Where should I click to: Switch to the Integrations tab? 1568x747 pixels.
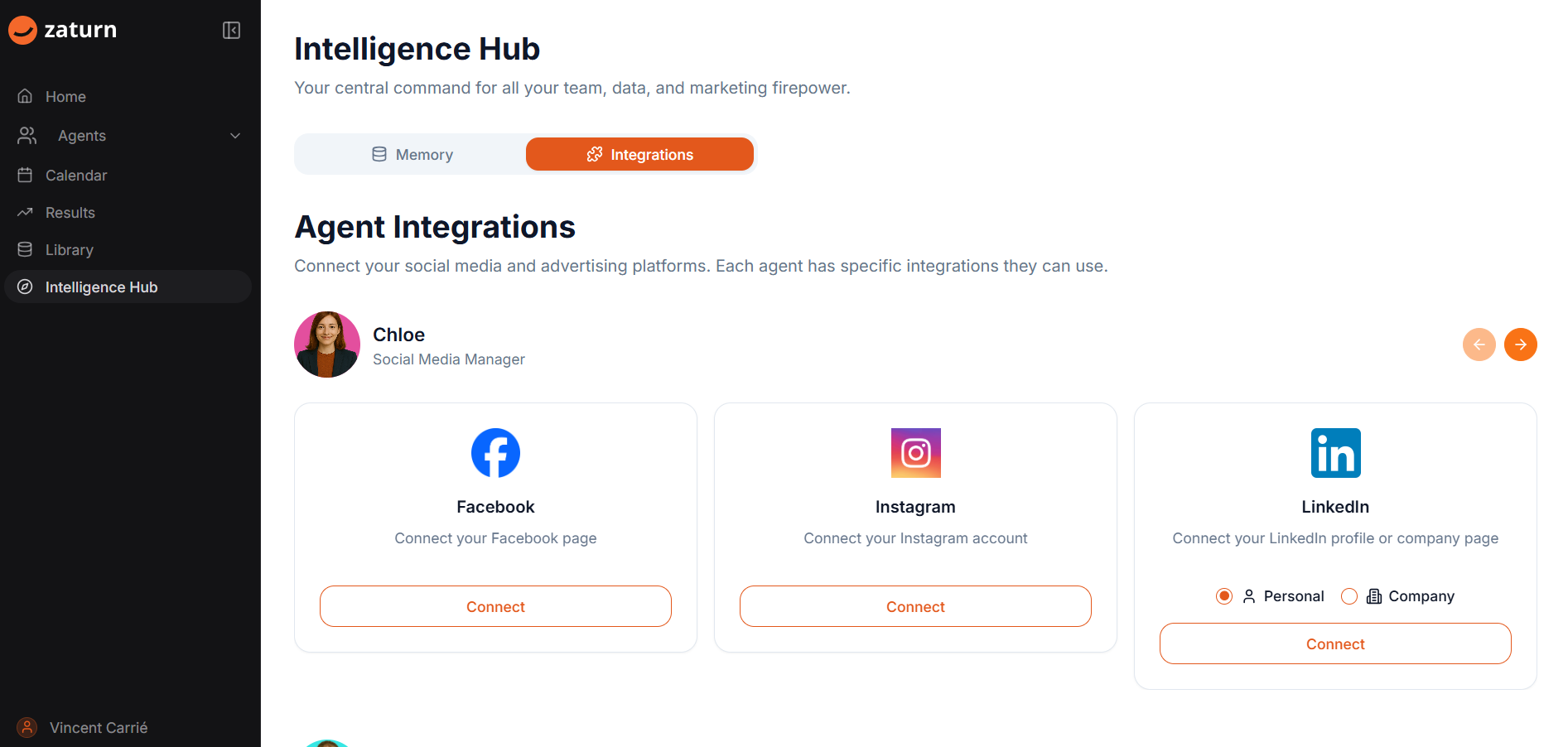point(639,155)
